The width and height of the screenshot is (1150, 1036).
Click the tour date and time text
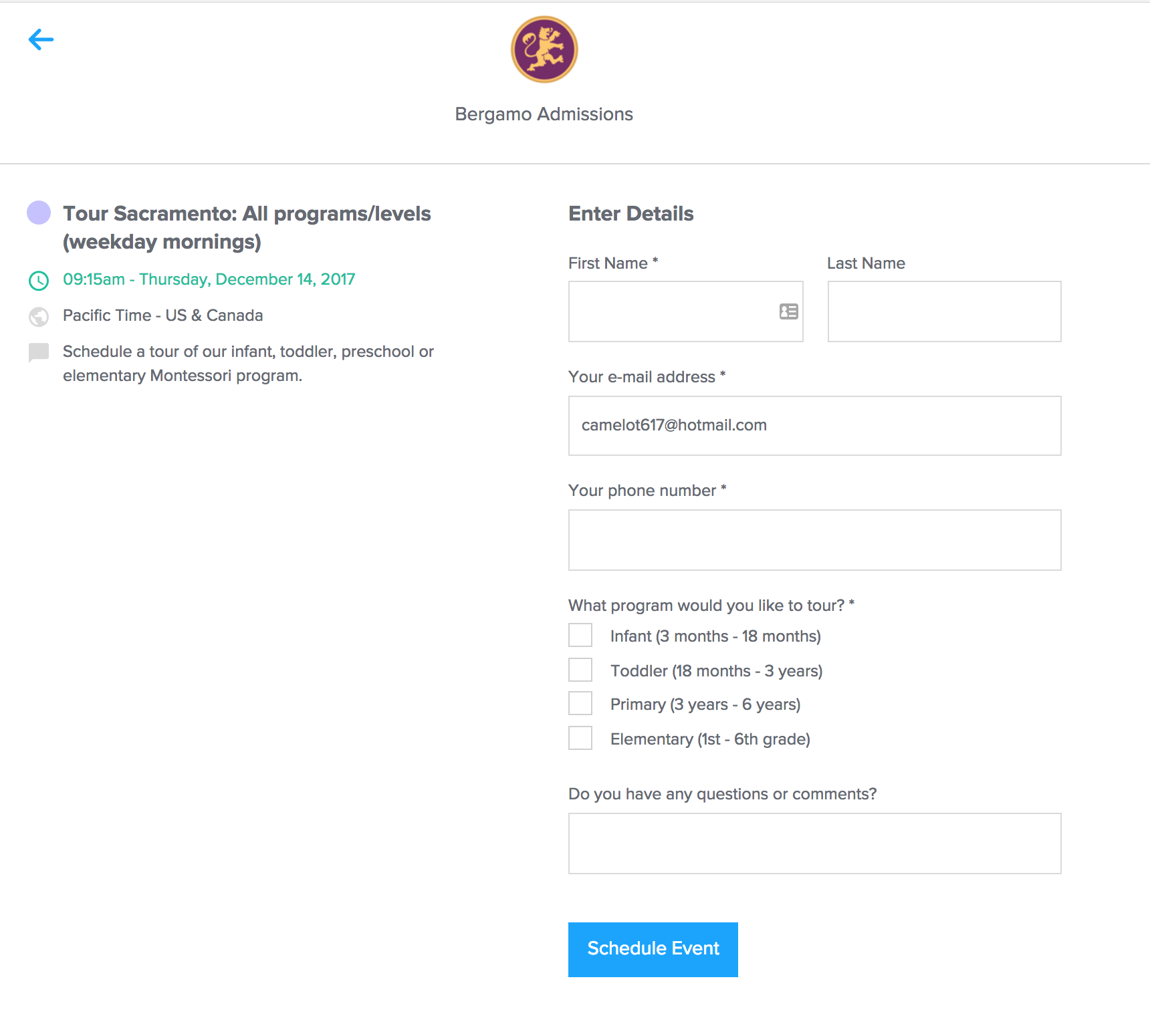click(209, 279)
